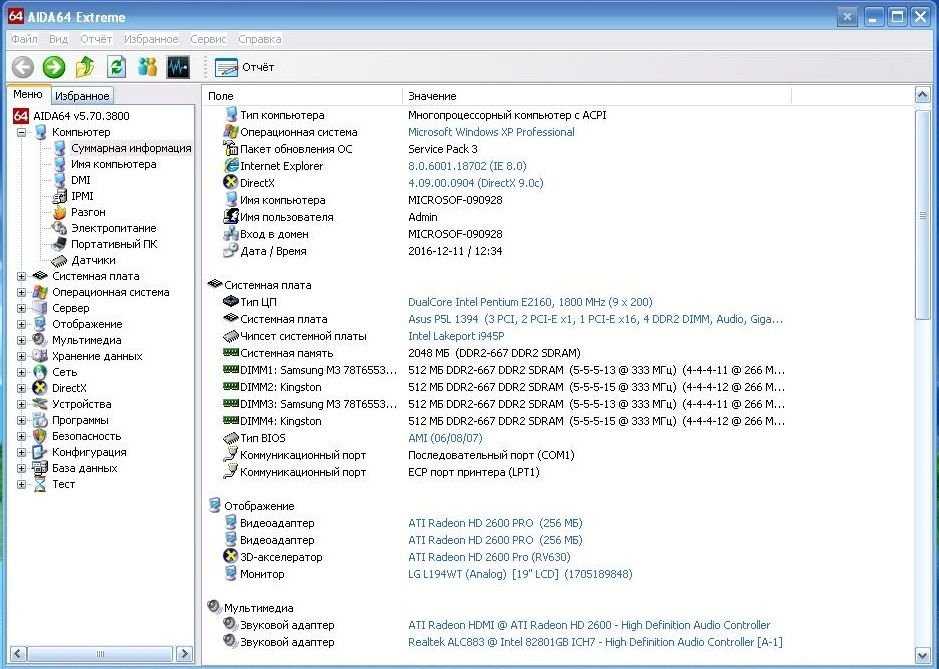Collapse the Компьютер tree node
This screenshot has width=939, height=669.
click(x=21, y=132)
